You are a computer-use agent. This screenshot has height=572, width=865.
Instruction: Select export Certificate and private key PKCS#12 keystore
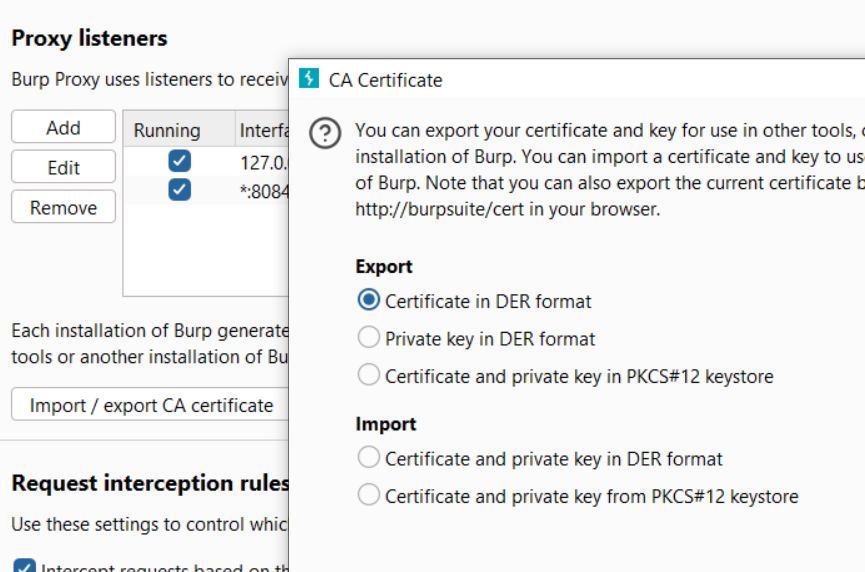tap(369, 376)
